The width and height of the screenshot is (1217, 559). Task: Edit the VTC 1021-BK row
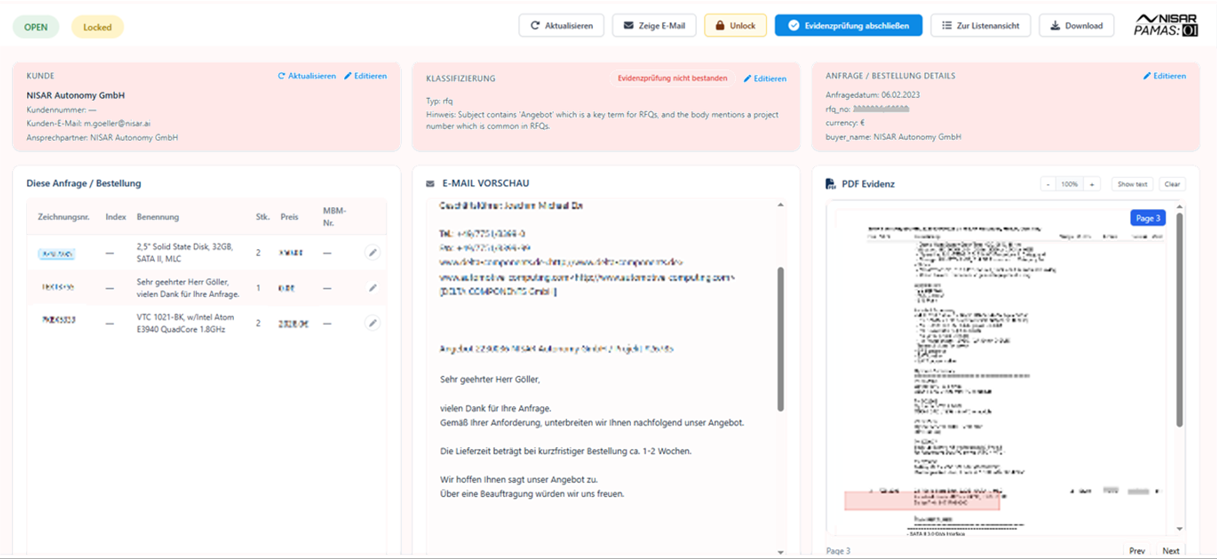372,323
